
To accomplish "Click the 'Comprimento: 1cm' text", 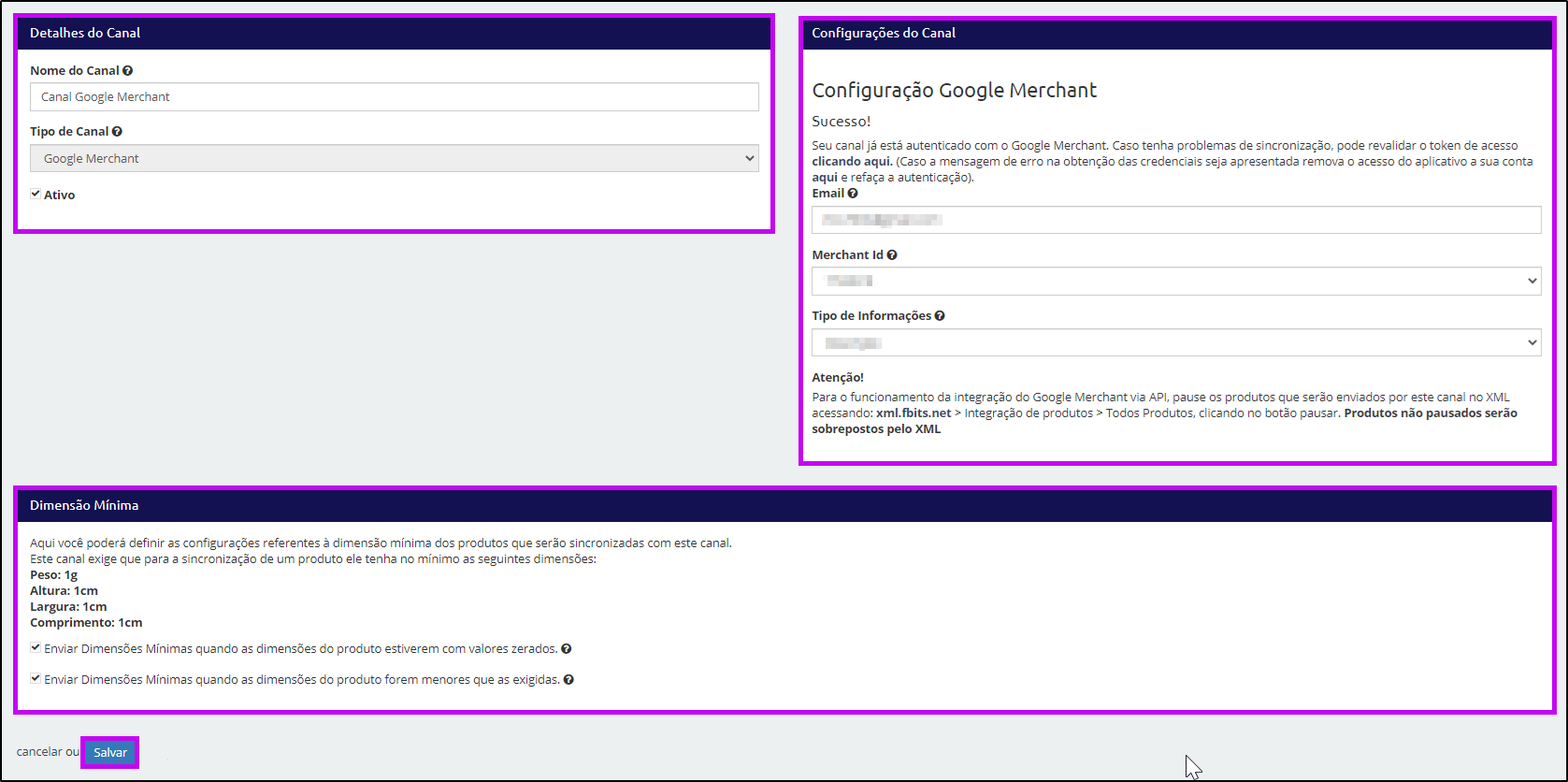I will coord(86,623).
